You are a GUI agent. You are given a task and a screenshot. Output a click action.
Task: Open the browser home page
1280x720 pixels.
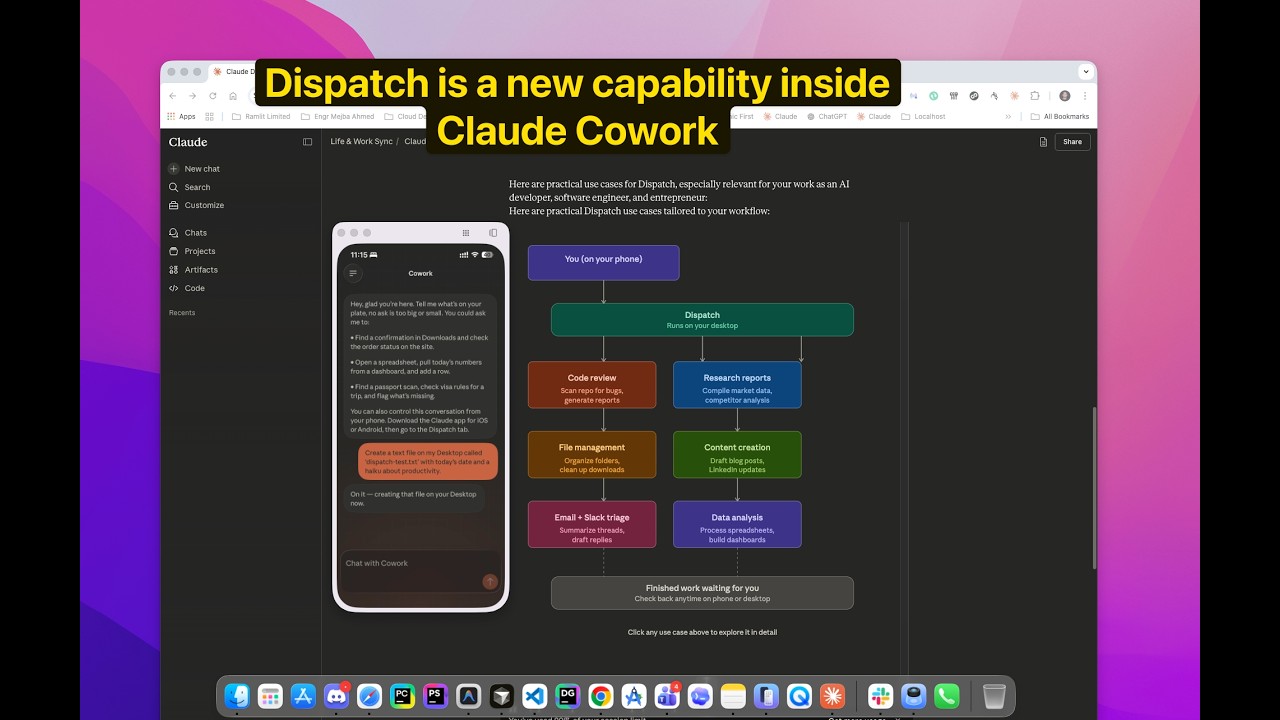[x=233, y=96]
